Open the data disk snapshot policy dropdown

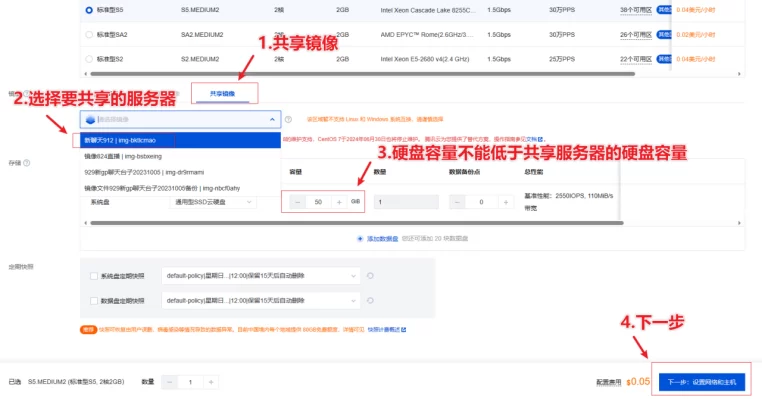(x=261, y=300)
